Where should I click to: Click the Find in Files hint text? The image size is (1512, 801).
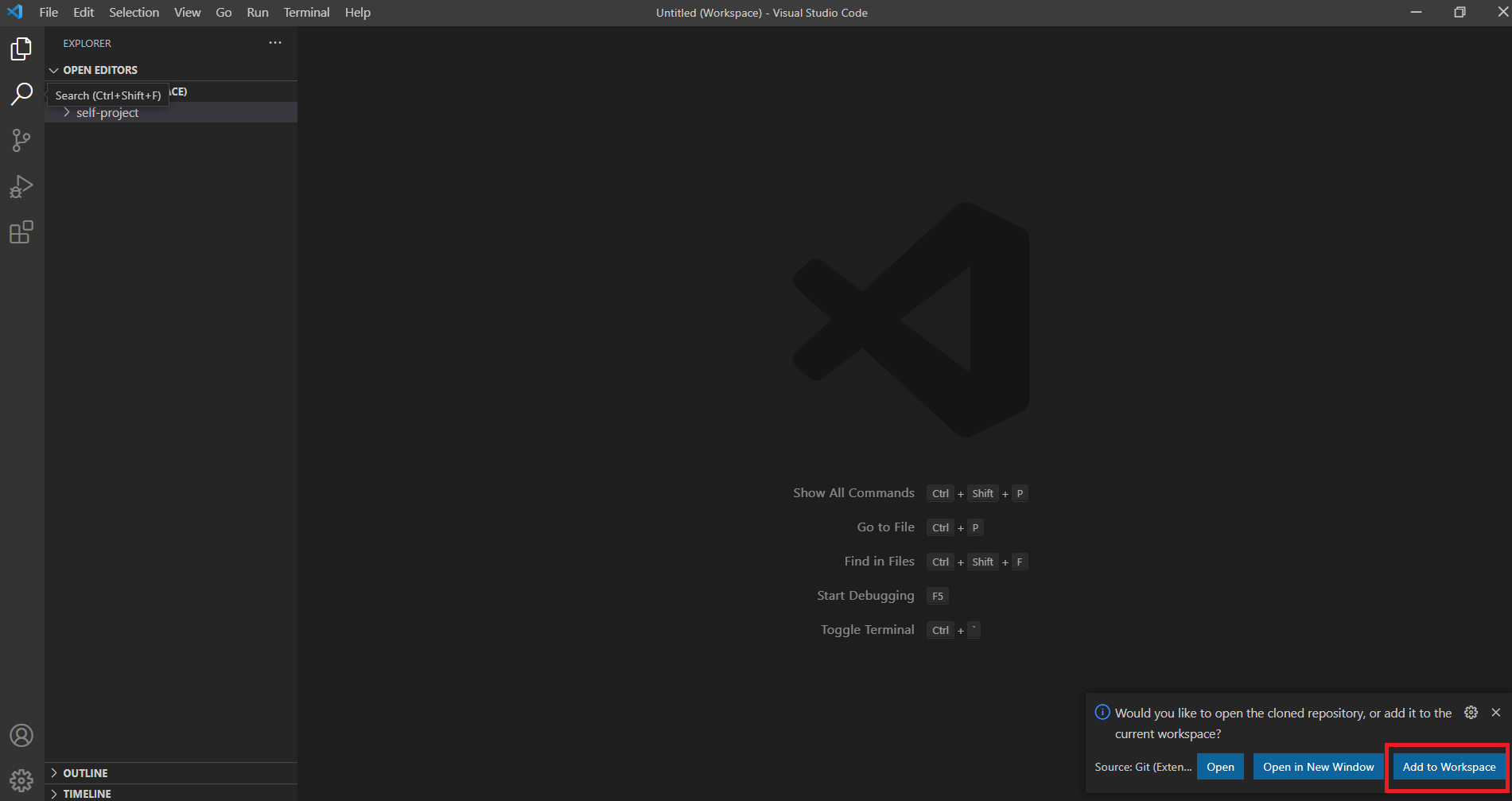coord(879,562)
